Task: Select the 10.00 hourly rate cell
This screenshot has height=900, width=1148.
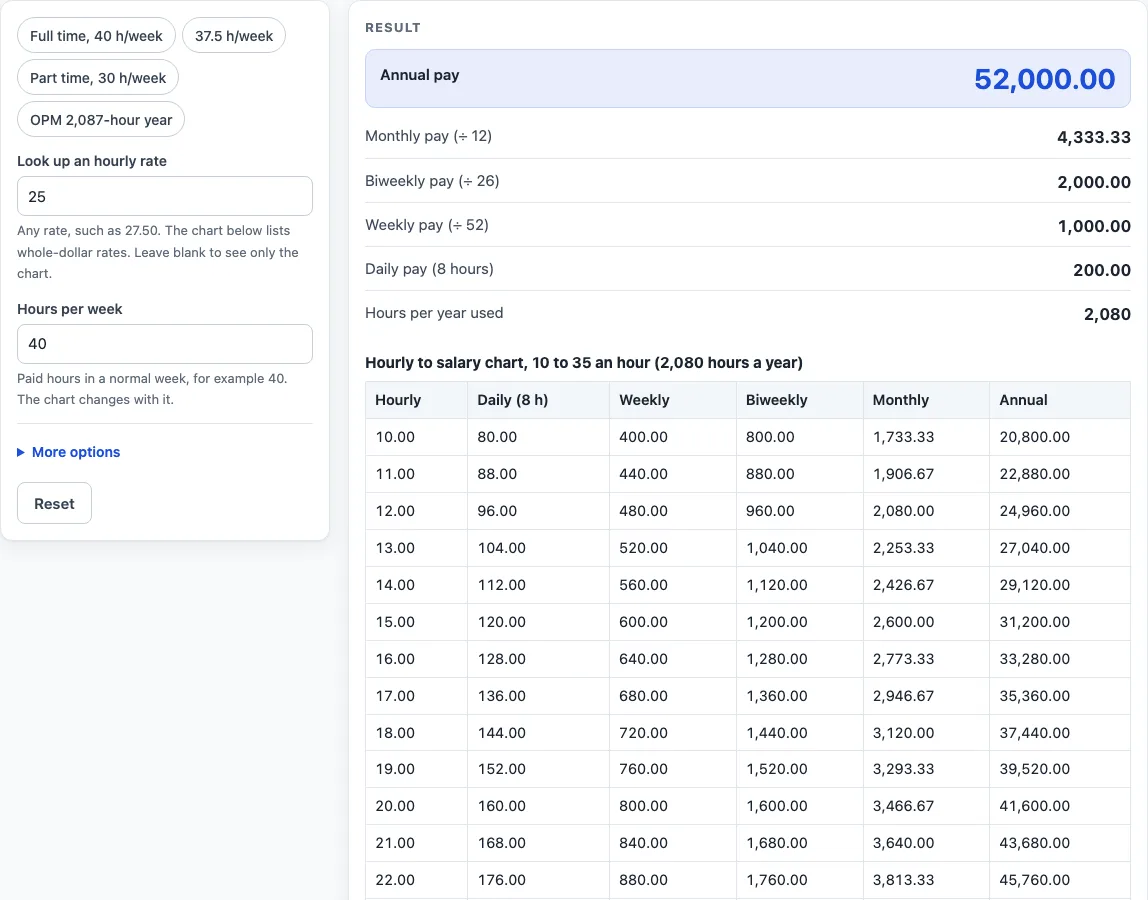Action: point(417,437)
